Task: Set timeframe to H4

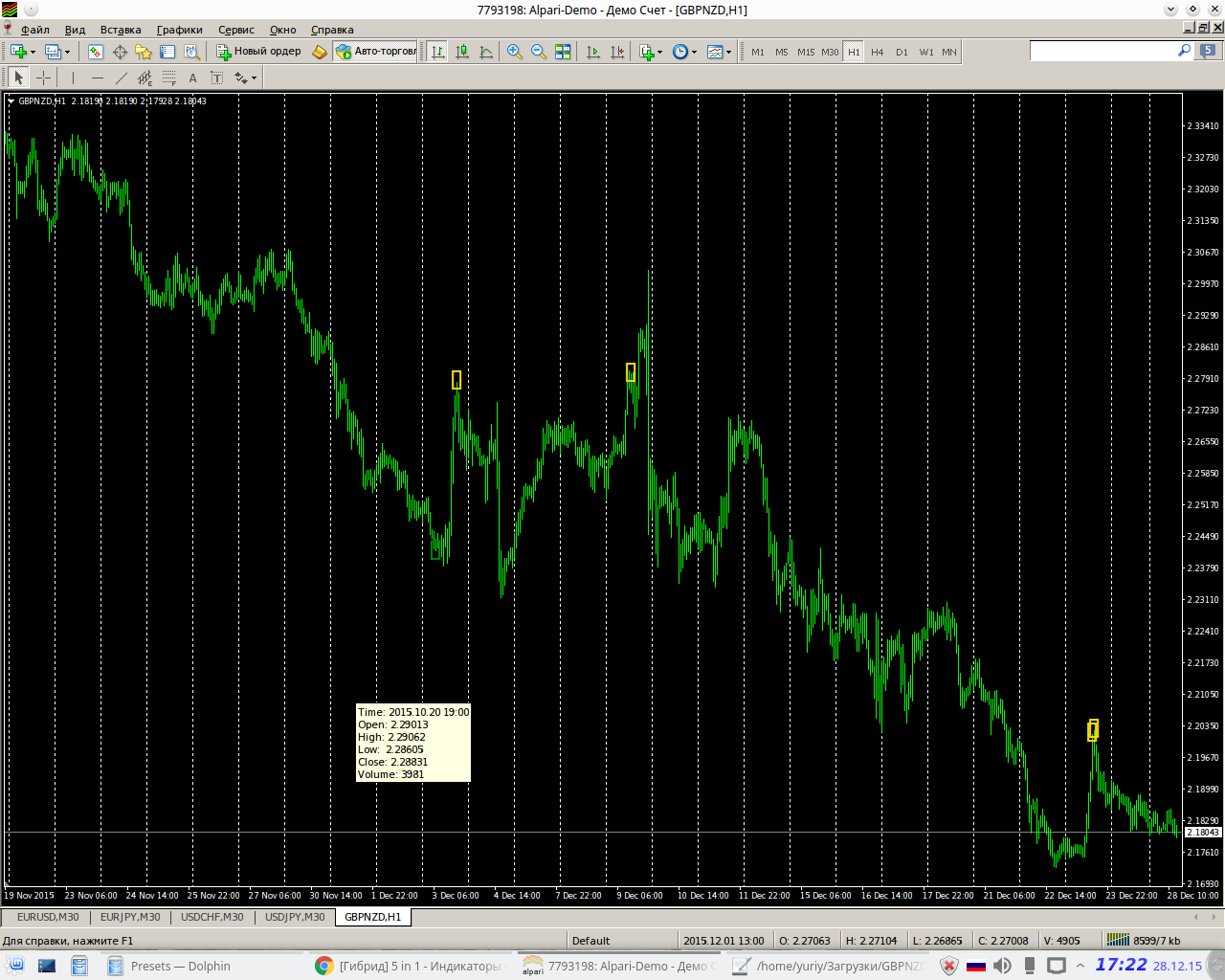Action: [878, 52]
